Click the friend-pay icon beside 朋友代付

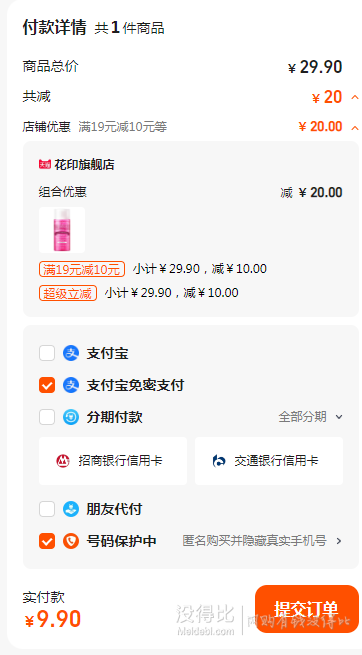point(71,509)
